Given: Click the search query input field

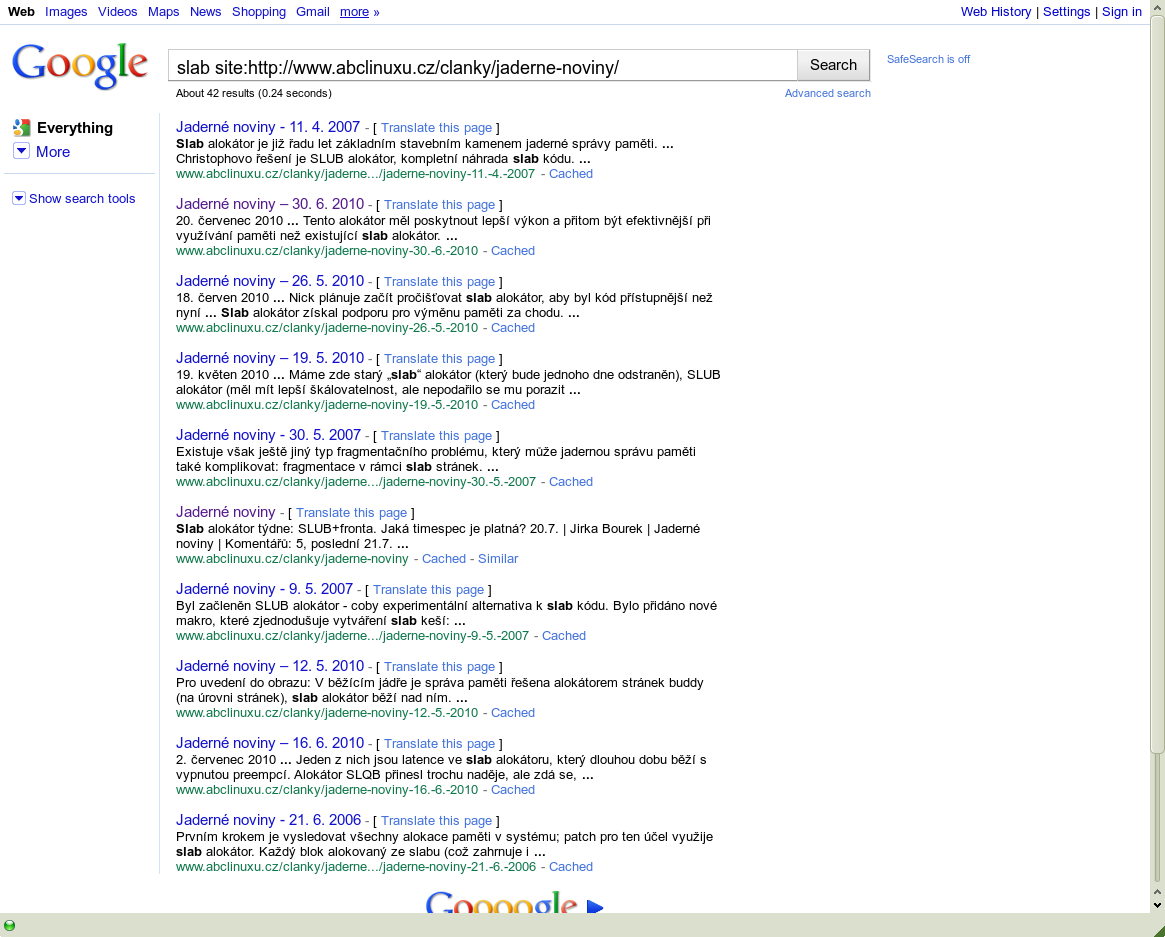Looking at the screenshot, I should pos(483,66).
